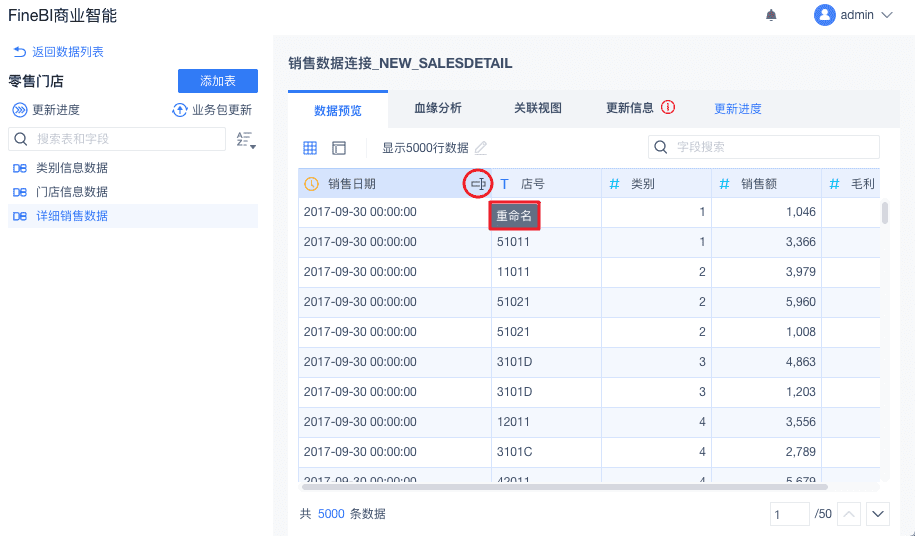
Task: Open the admin user dropdown
Action: [852, 15]
